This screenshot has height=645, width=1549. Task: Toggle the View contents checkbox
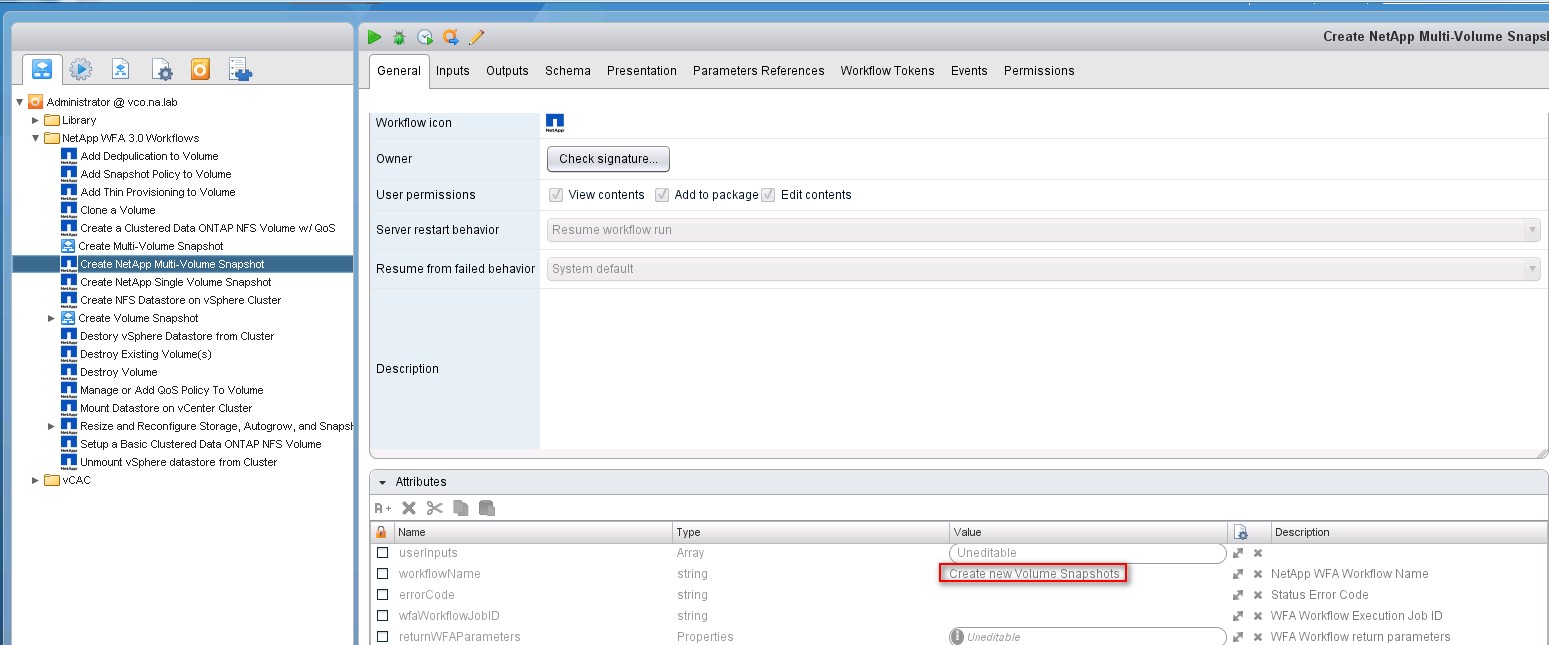(556, 195)
